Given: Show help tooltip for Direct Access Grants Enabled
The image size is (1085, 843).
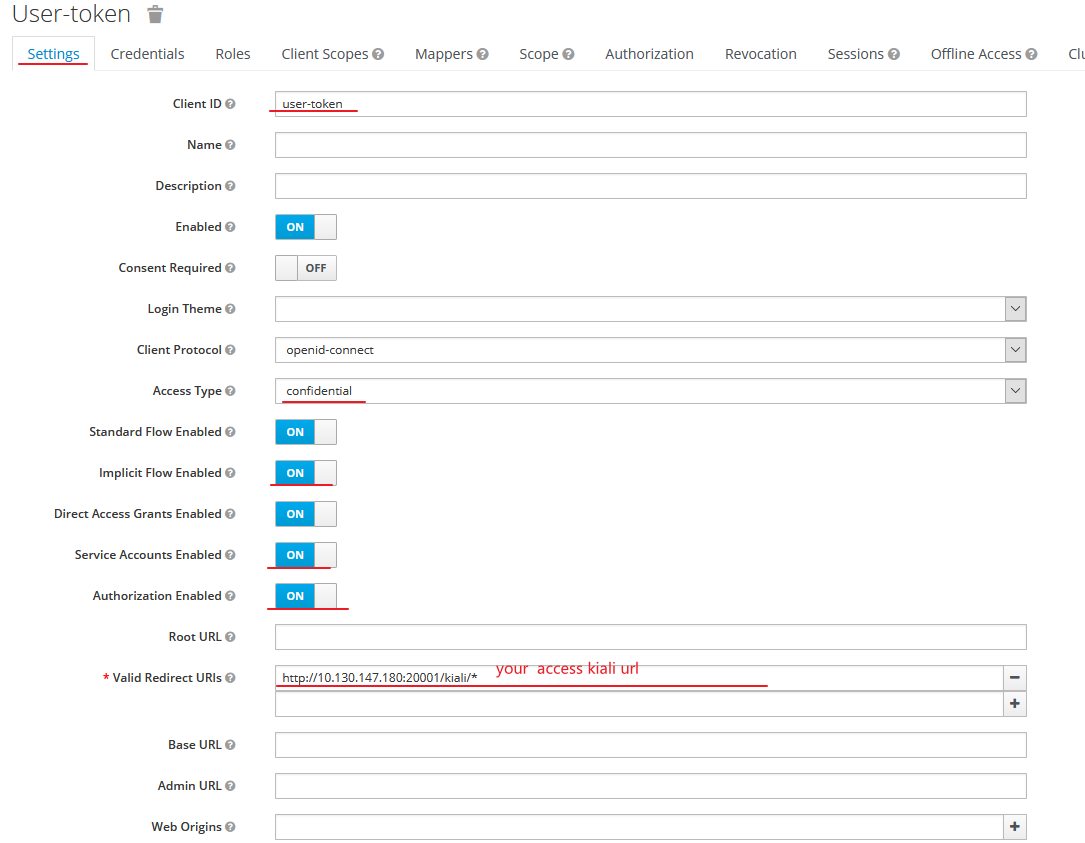Looking at the screenshot, I should coord(230,514).
